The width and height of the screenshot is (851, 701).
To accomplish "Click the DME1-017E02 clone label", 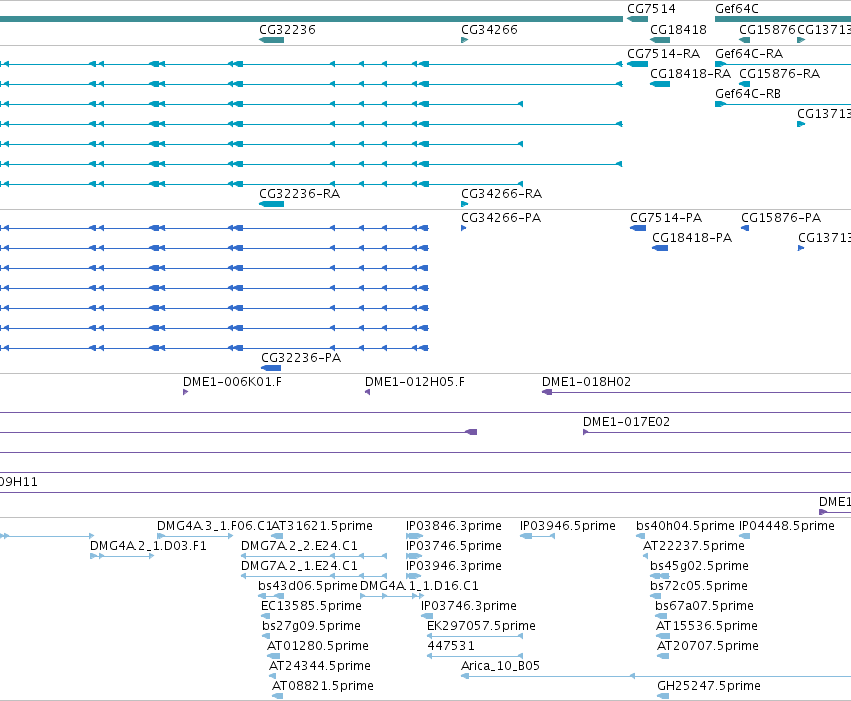I will tap(626, 422).
